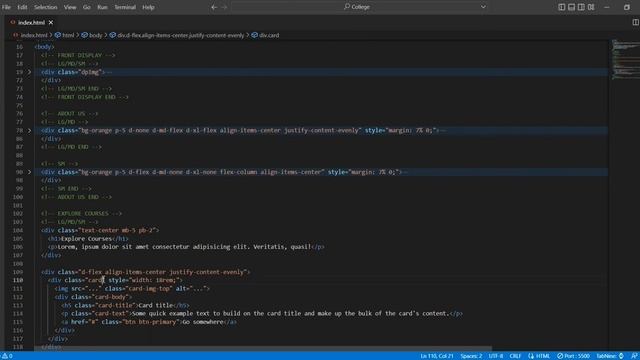Go back with the left arrow
The height and width of the screenshot is (360, 640).
tap(214, 7)
